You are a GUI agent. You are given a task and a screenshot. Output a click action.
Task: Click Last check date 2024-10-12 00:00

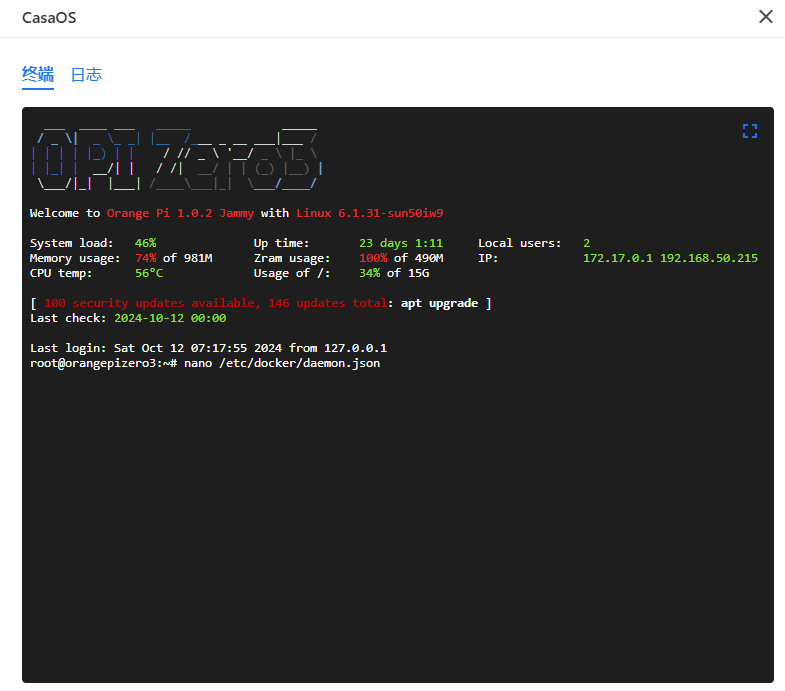click(170, 318)
